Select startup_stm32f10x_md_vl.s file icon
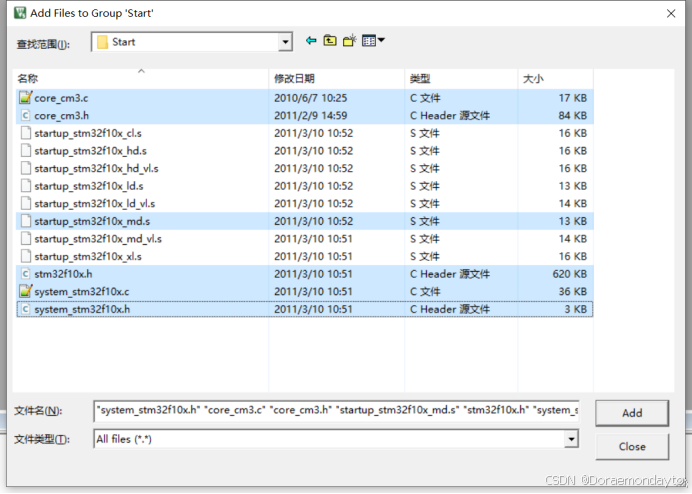 tap(26, 238)
